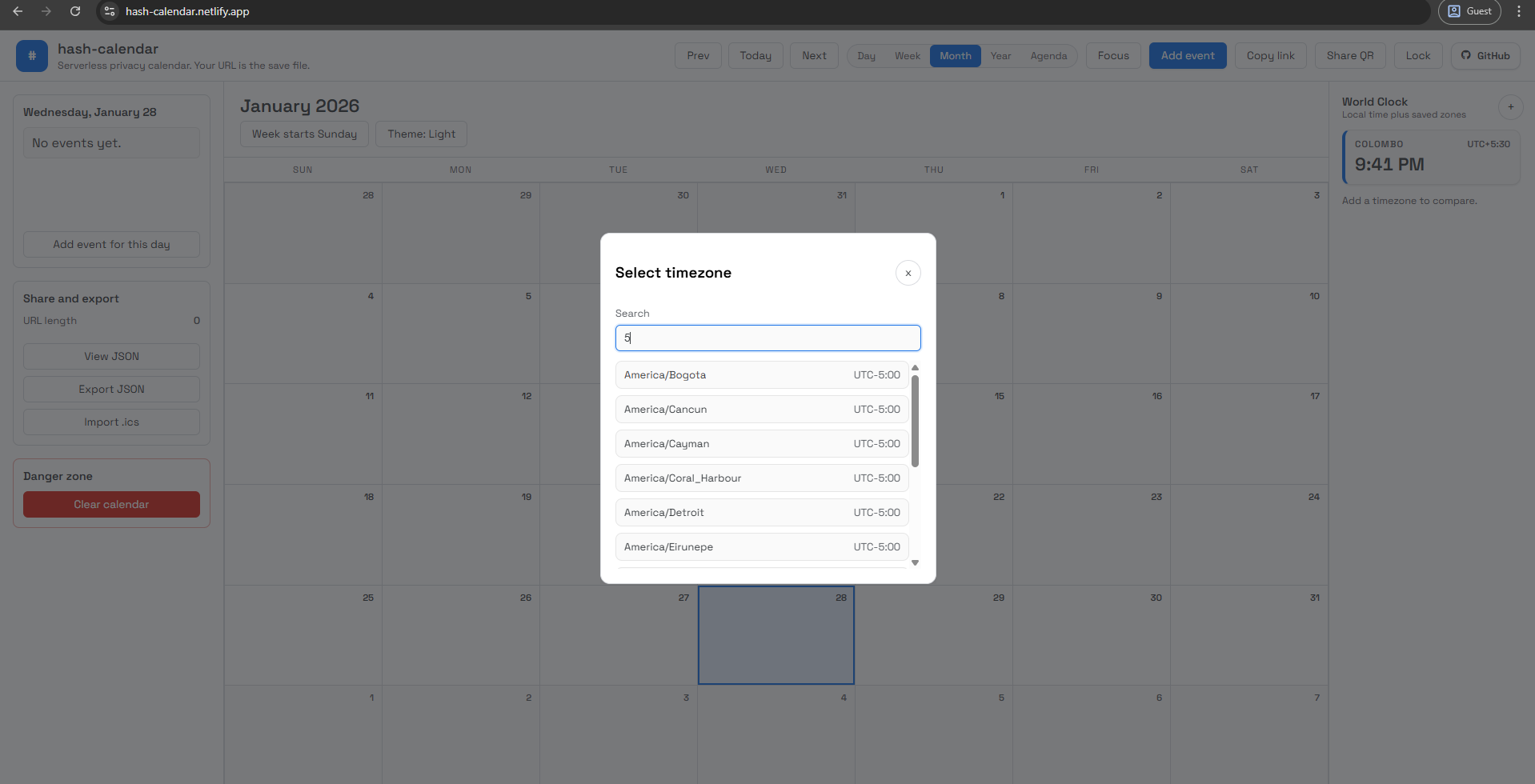Select America/Eirunepe timezone
Screen dimensions: 1535x784
point(762,546)
